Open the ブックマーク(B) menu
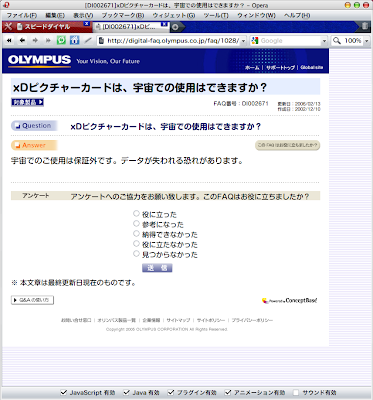The height and width of the screenshot is (400, 373). pos(123,15)
